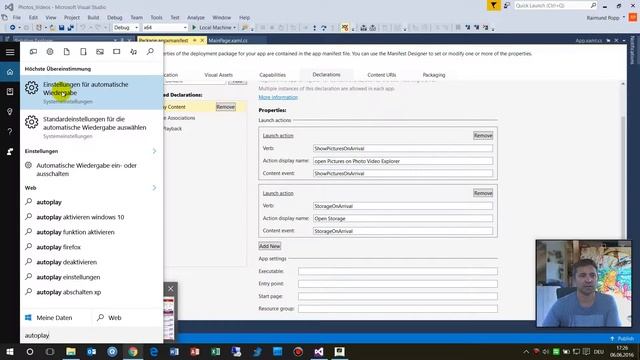Click the notifications flag in title bar
The height and width of the screenshot is (360, 640).
pyautogui.click(x=493, y=5)
